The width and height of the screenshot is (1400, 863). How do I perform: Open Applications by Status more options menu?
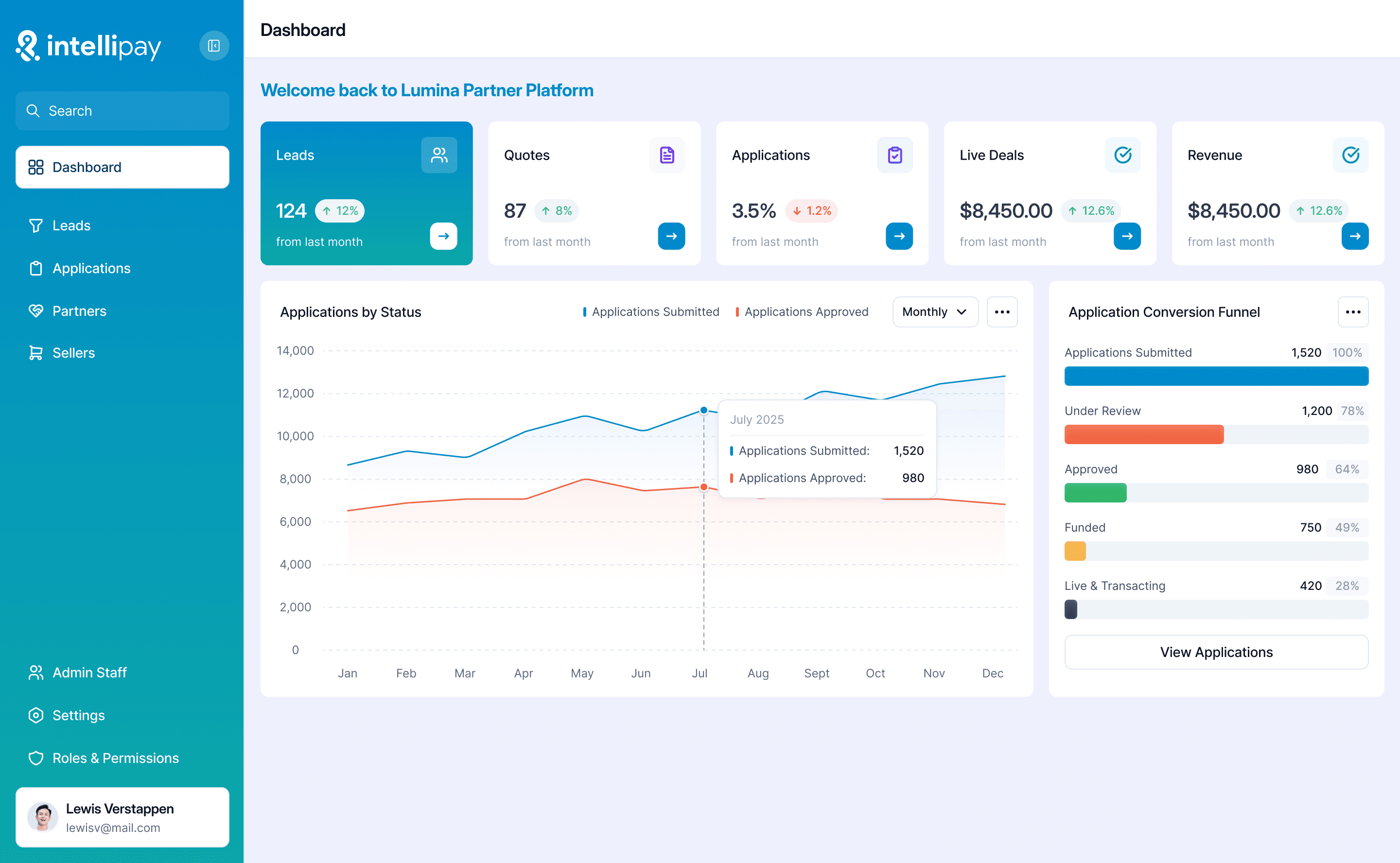(x=1001, y=311)
